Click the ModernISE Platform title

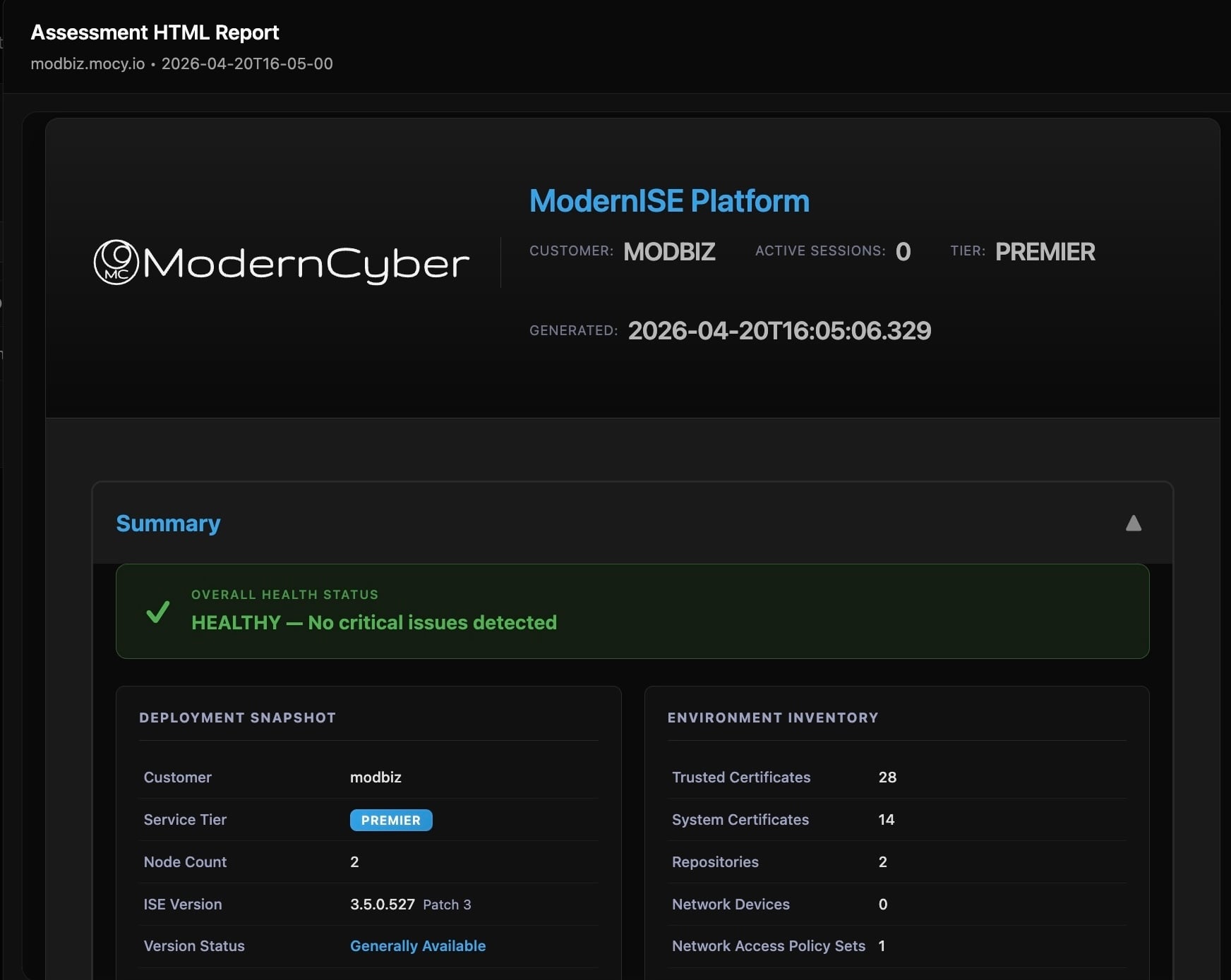[x=669, y=200]
